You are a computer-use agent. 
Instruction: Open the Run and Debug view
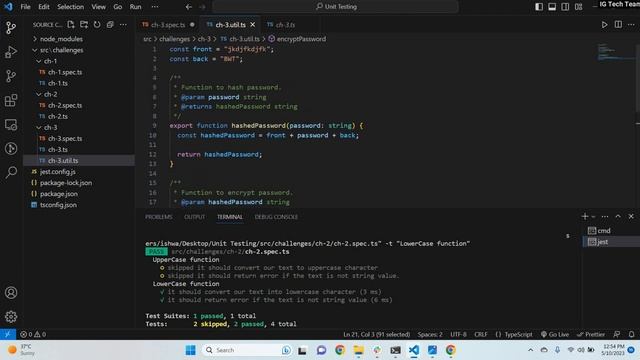(x=11, y=52)
